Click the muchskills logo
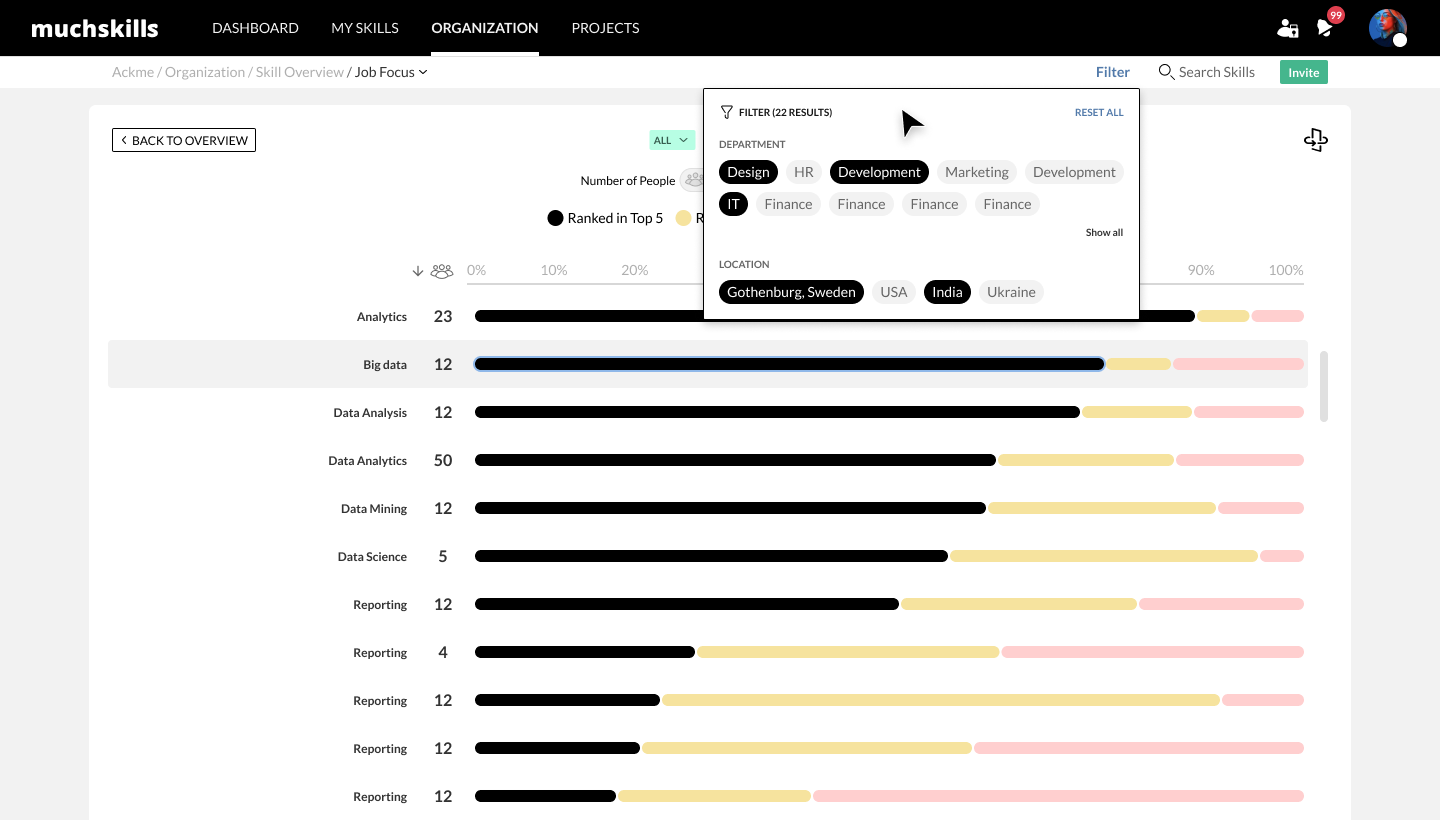1440x820 pixels. [95, 28]
